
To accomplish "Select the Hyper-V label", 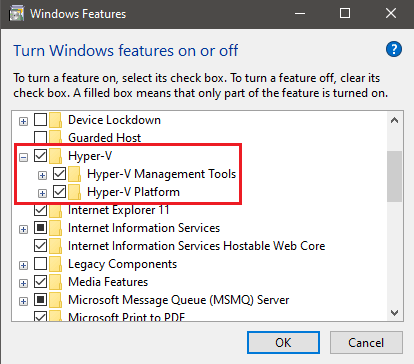I will pos(90,156).
